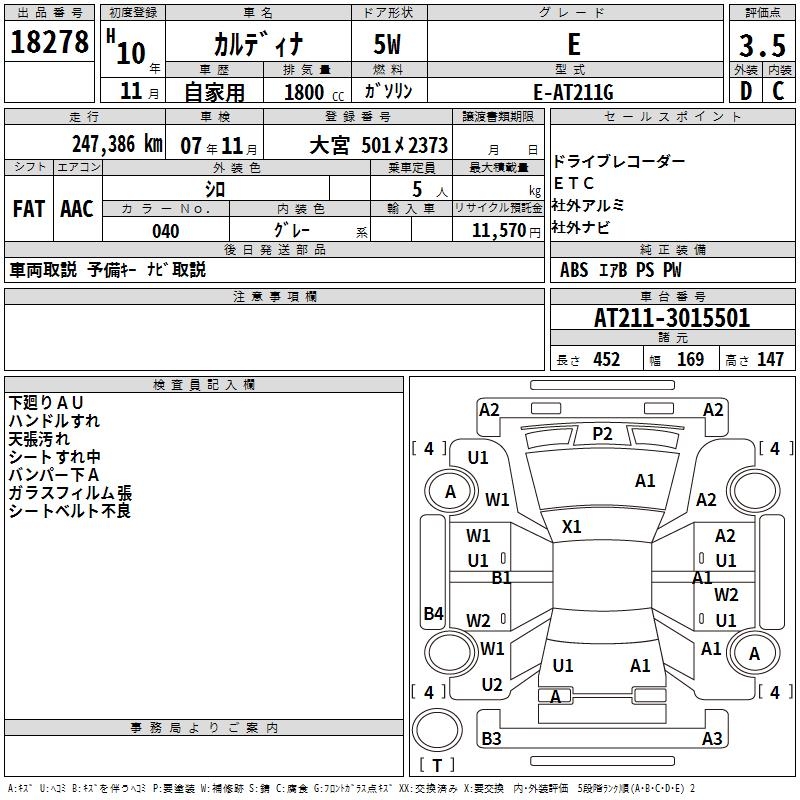Click model code E-AT211G
This screenshot has height=800, width=800.
pos(573,92)
